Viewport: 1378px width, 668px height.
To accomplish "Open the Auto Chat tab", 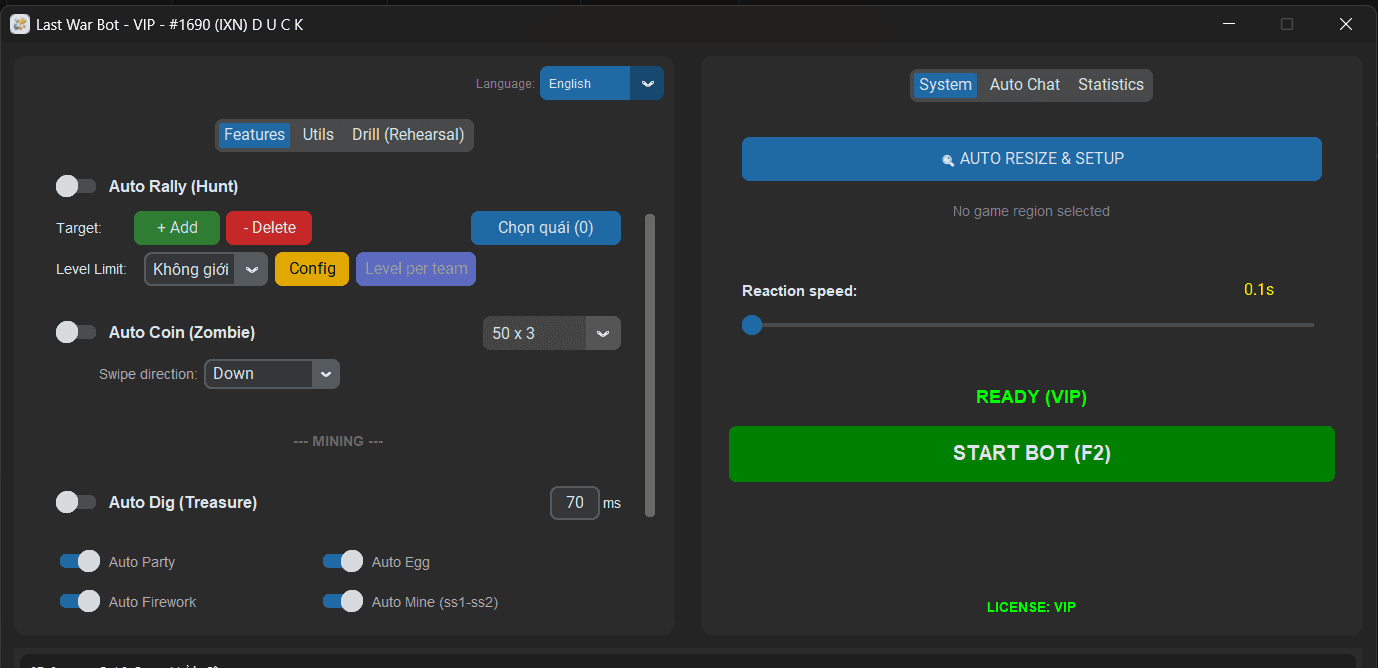I will coord(1024,85).
